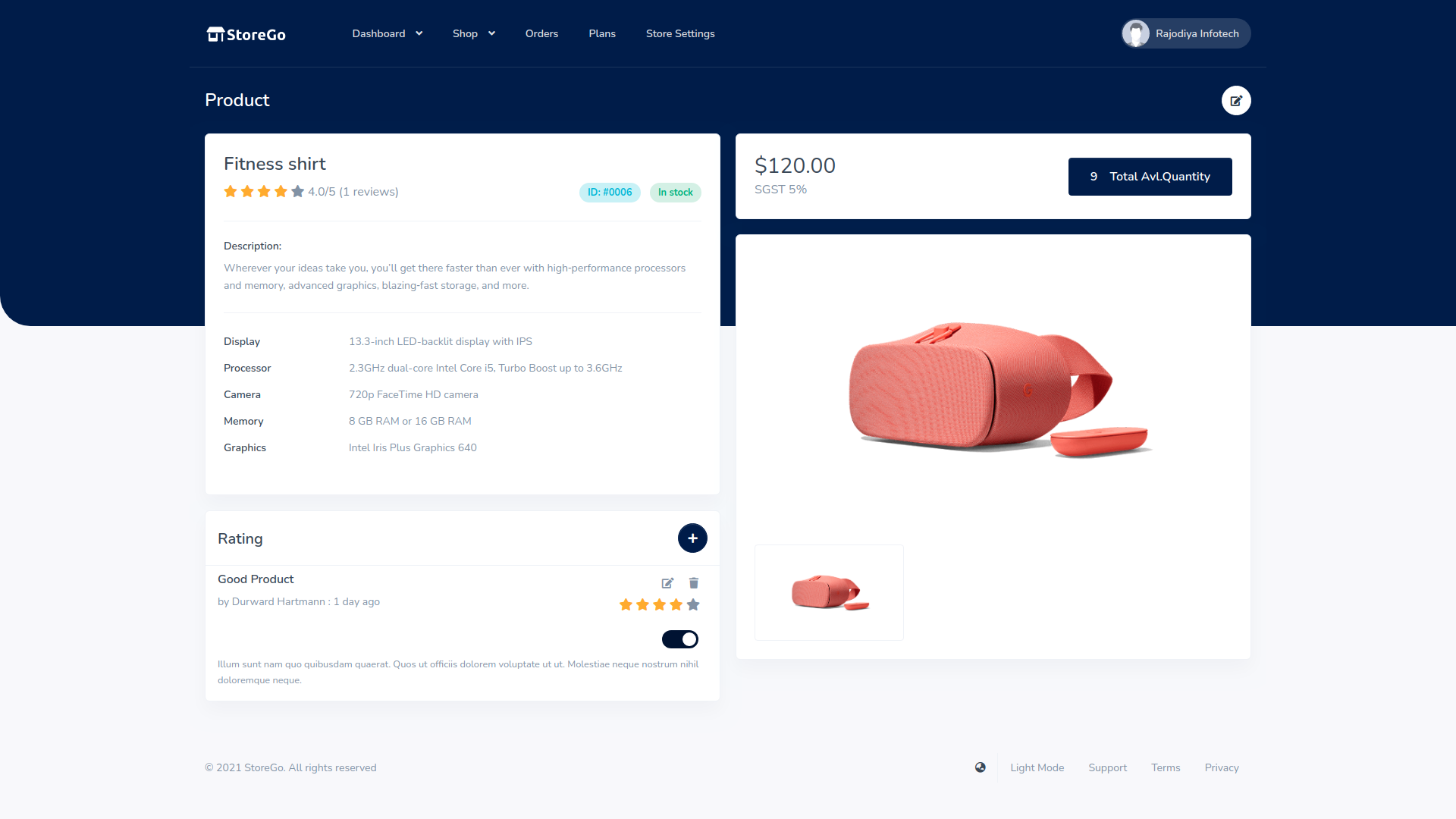The height and width of the screenshot is (819, 1456).
Task: Click the Privacy link in footer
Action: click(x=1222, y=767)
